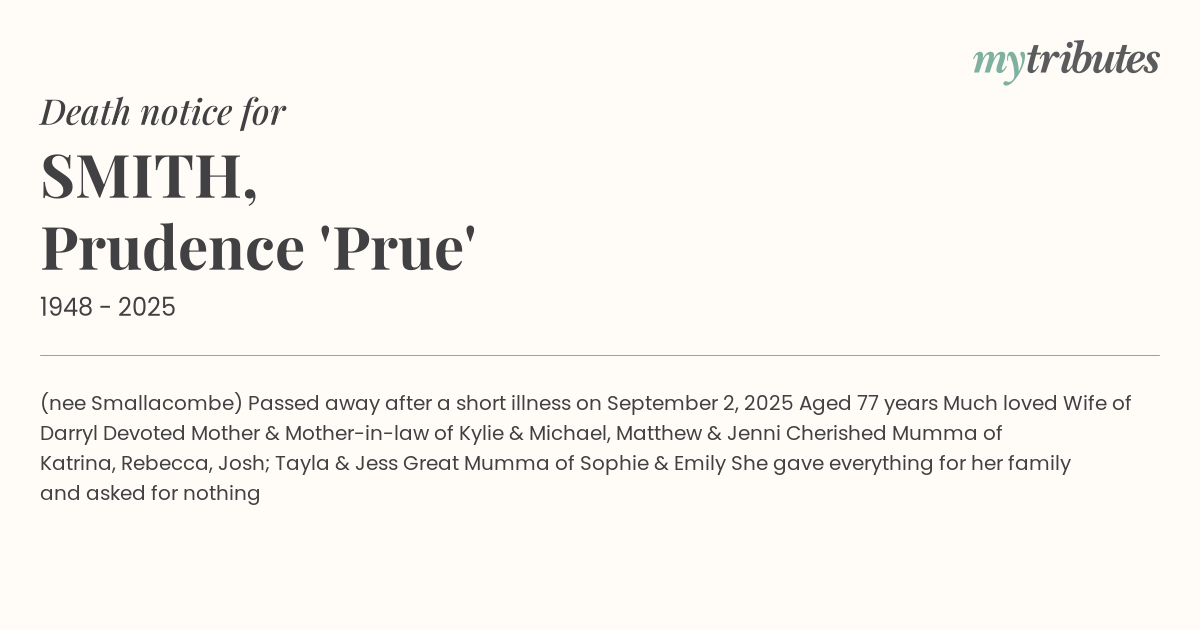Image resolution: width=1200 pixels, height=630 pixels.
Task: Click the names 'Matthew & Jenni'
Action: pyautogui.click(x=696, y=433)
